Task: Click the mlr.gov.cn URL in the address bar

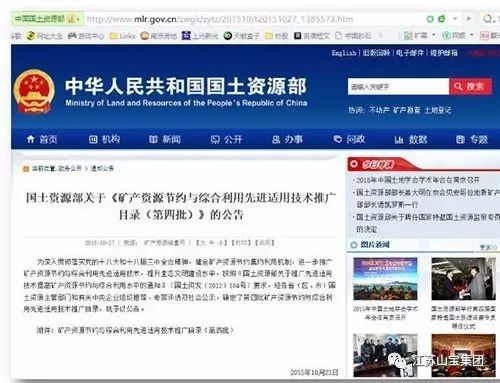Action: click(x=220, y=19)
